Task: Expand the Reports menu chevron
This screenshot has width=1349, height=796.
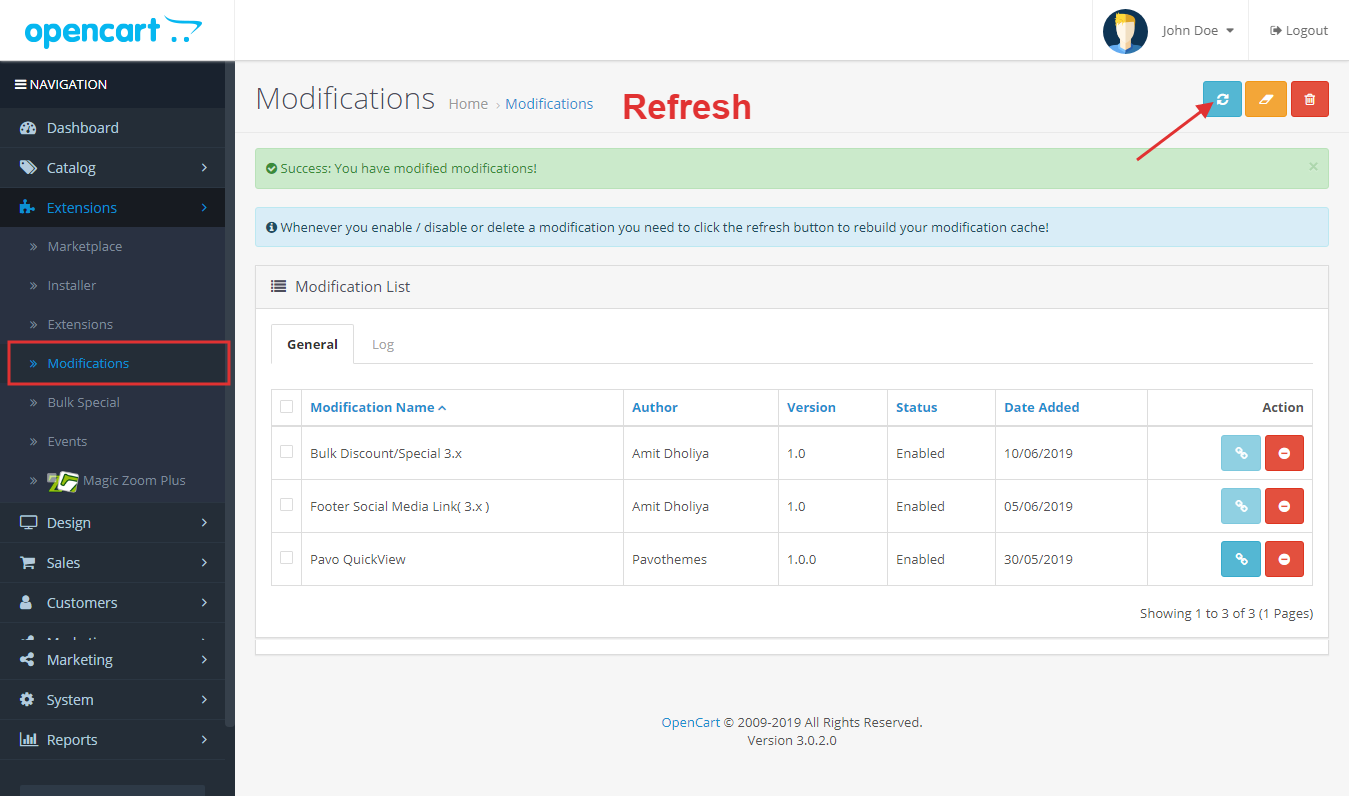Action: tap(204, 740)
